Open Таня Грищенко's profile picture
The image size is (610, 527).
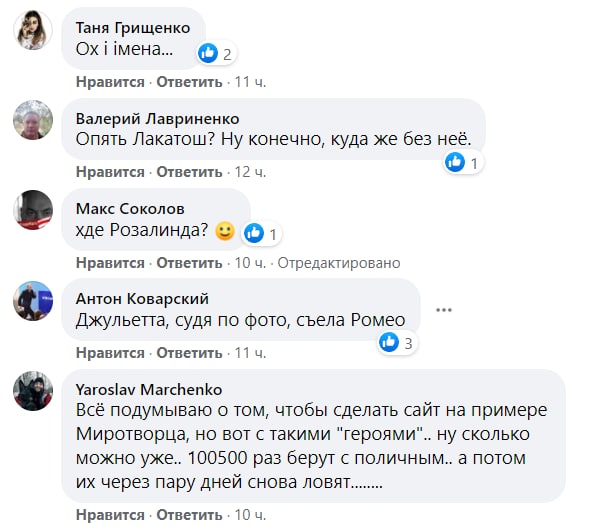pyautogui.click(x=33, y=30)
